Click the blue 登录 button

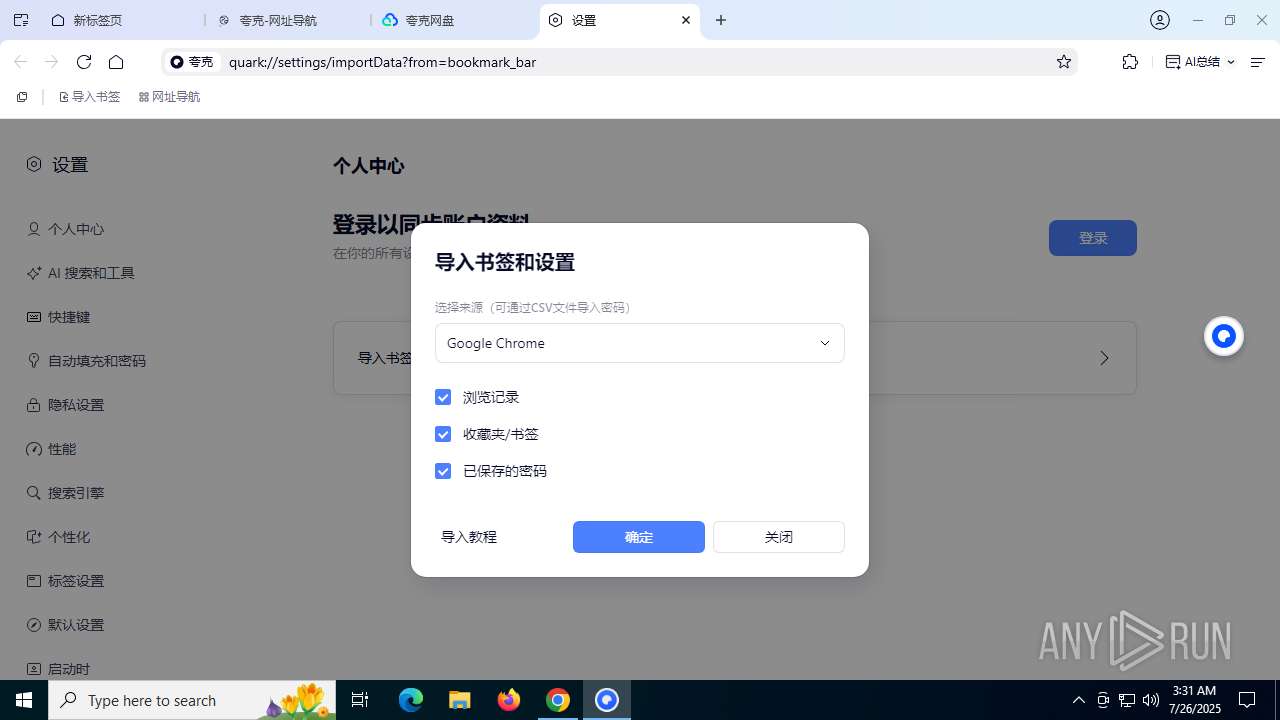[x=1093, y=238]
